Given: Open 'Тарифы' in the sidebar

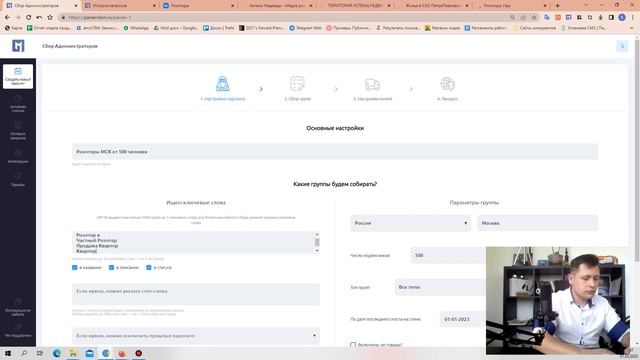Looking at the screenshot, I should coord(18,180).
